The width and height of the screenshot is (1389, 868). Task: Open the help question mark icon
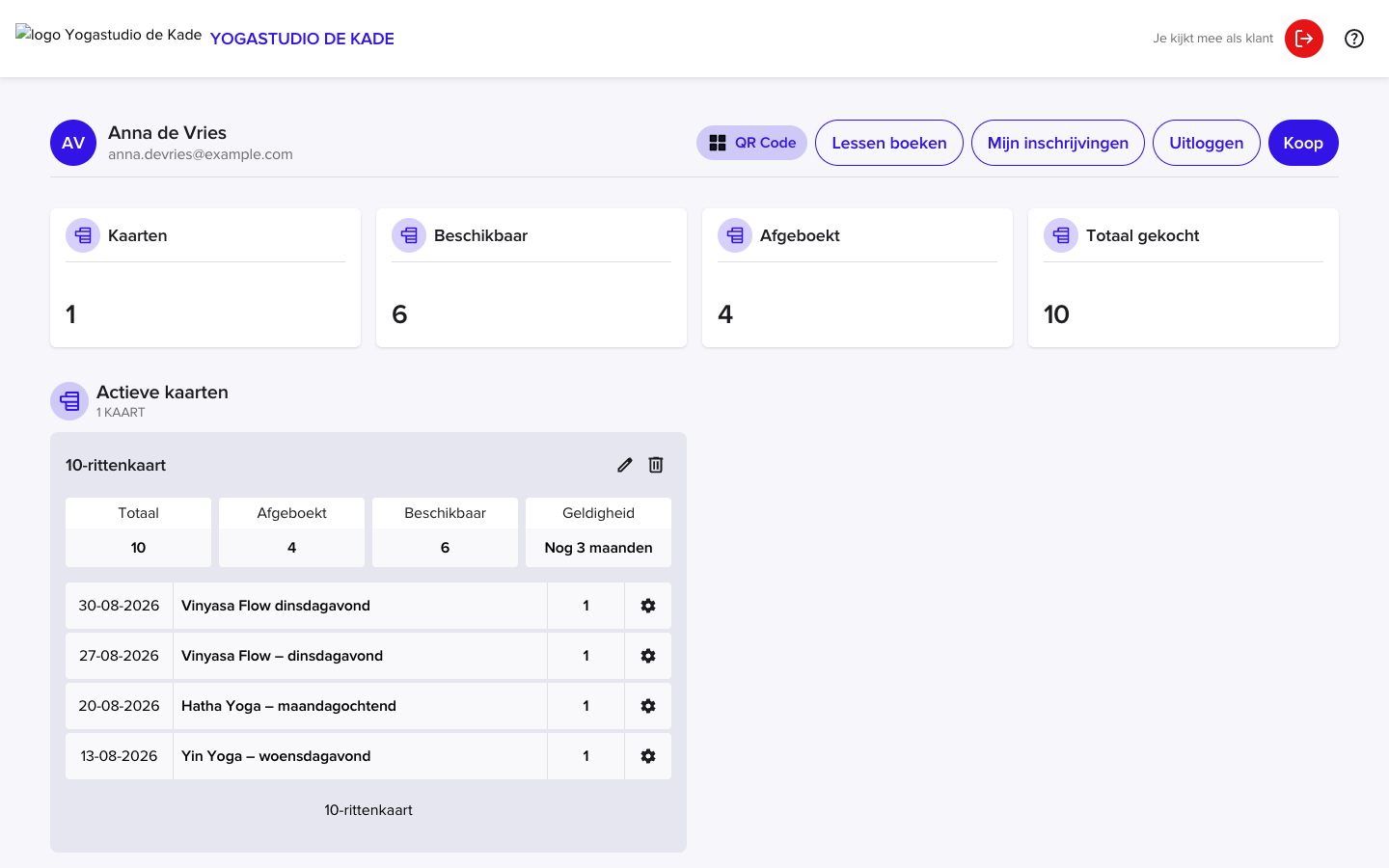pos(1354,39)
